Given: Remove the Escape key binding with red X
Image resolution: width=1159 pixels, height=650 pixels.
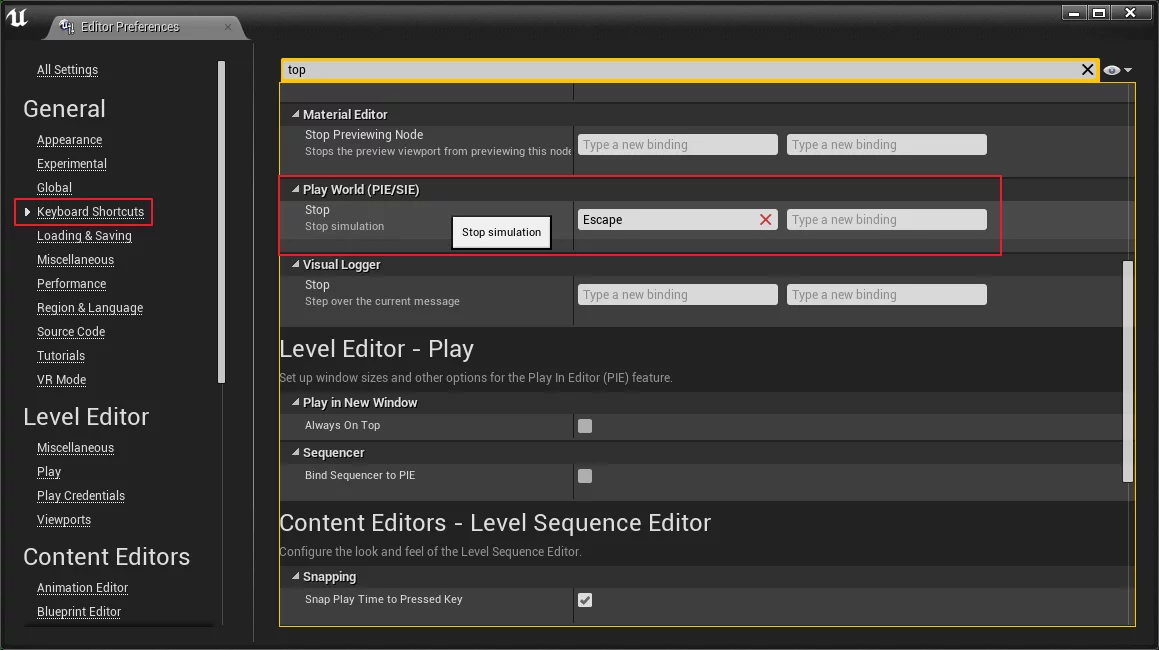Looking at the screenshot, I should (x=765, y=220).
